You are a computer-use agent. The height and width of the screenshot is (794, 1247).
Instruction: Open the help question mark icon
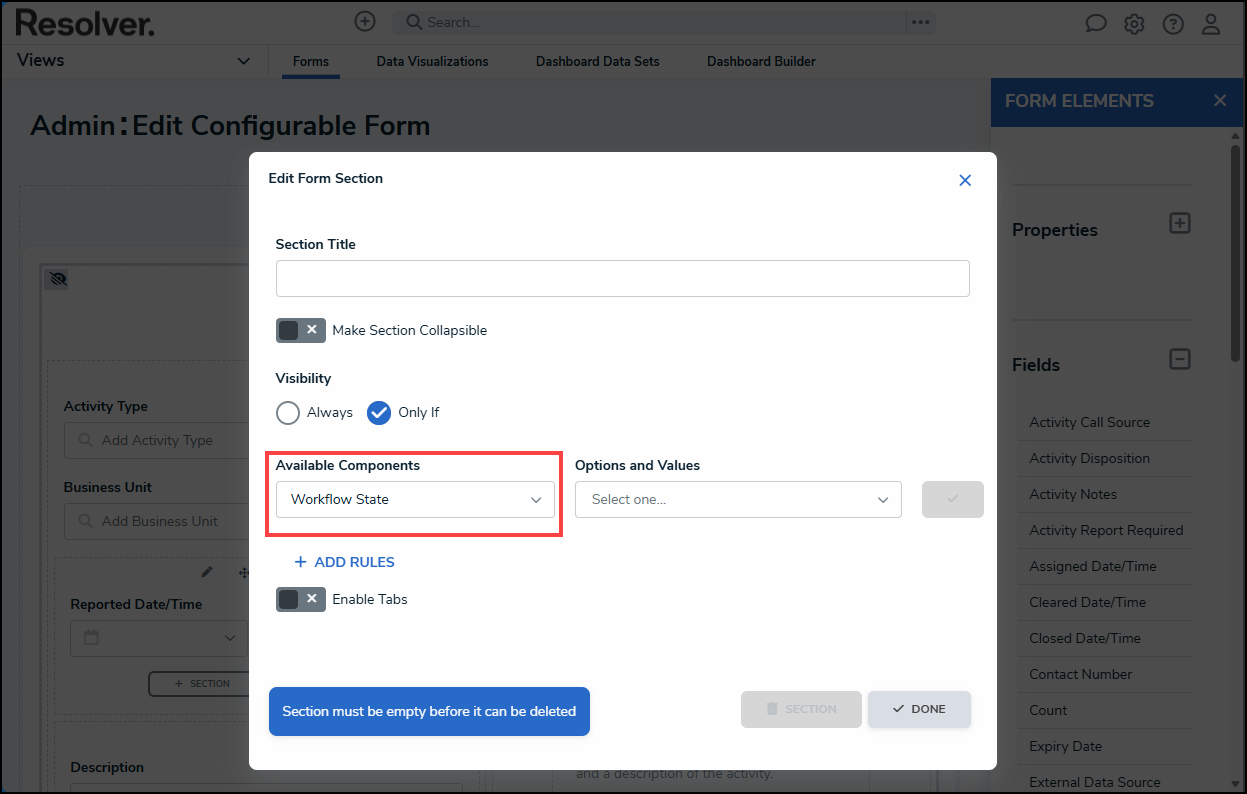coord(1172,22)
